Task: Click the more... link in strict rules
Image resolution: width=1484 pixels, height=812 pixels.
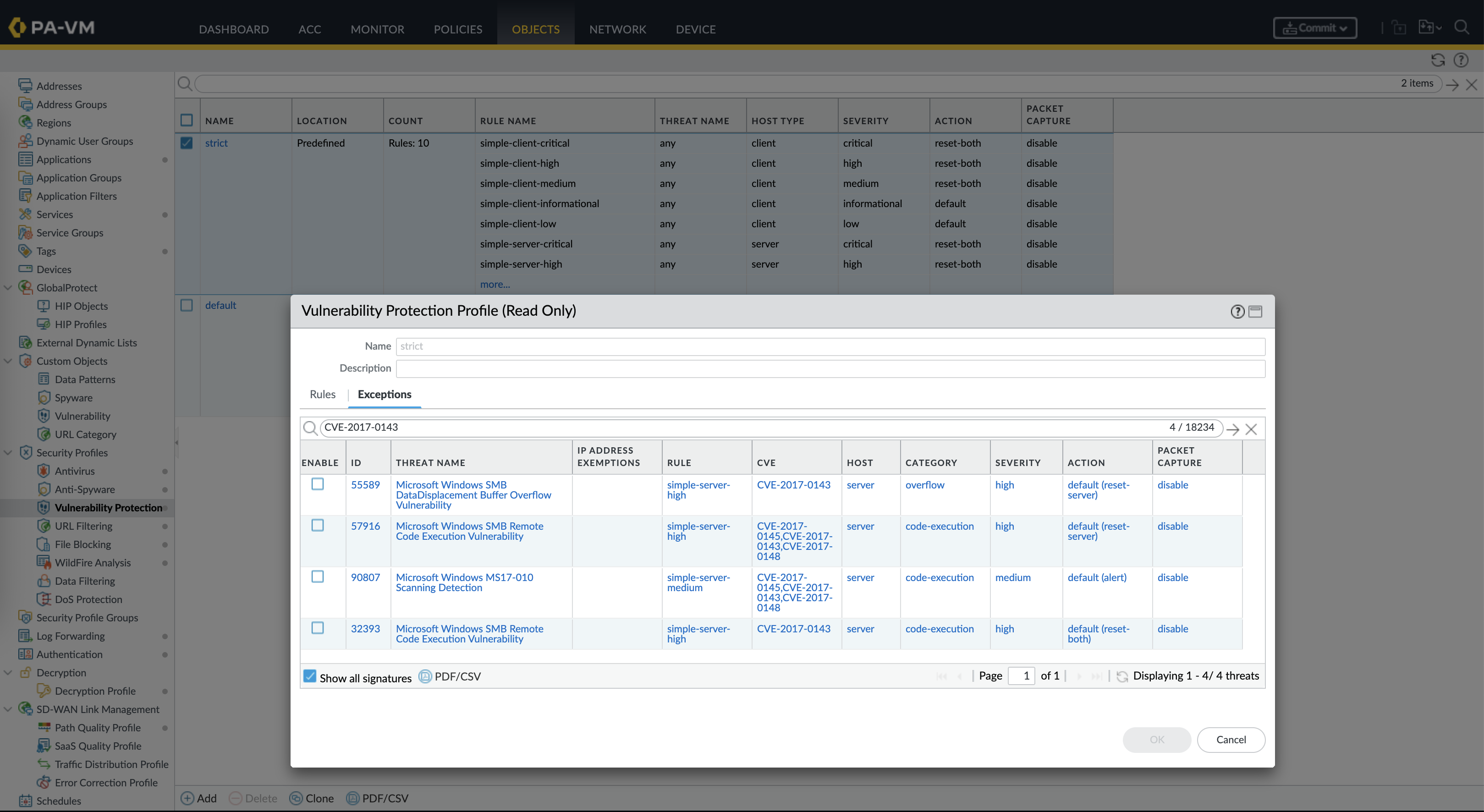Action: point(494,285)
